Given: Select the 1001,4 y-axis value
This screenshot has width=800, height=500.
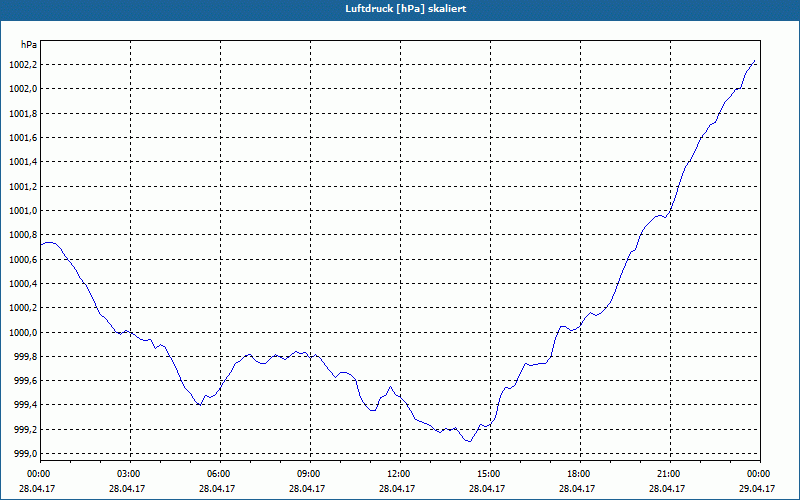Looking at the screenshot, I should [23, 162].
